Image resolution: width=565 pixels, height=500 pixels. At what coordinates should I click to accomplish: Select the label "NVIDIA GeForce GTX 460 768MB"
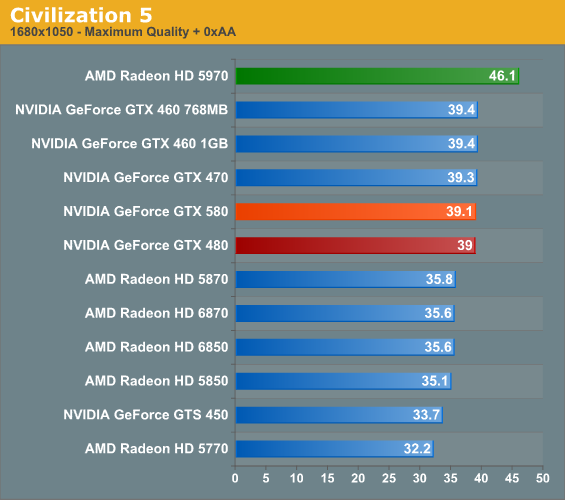tap(121, 110)
